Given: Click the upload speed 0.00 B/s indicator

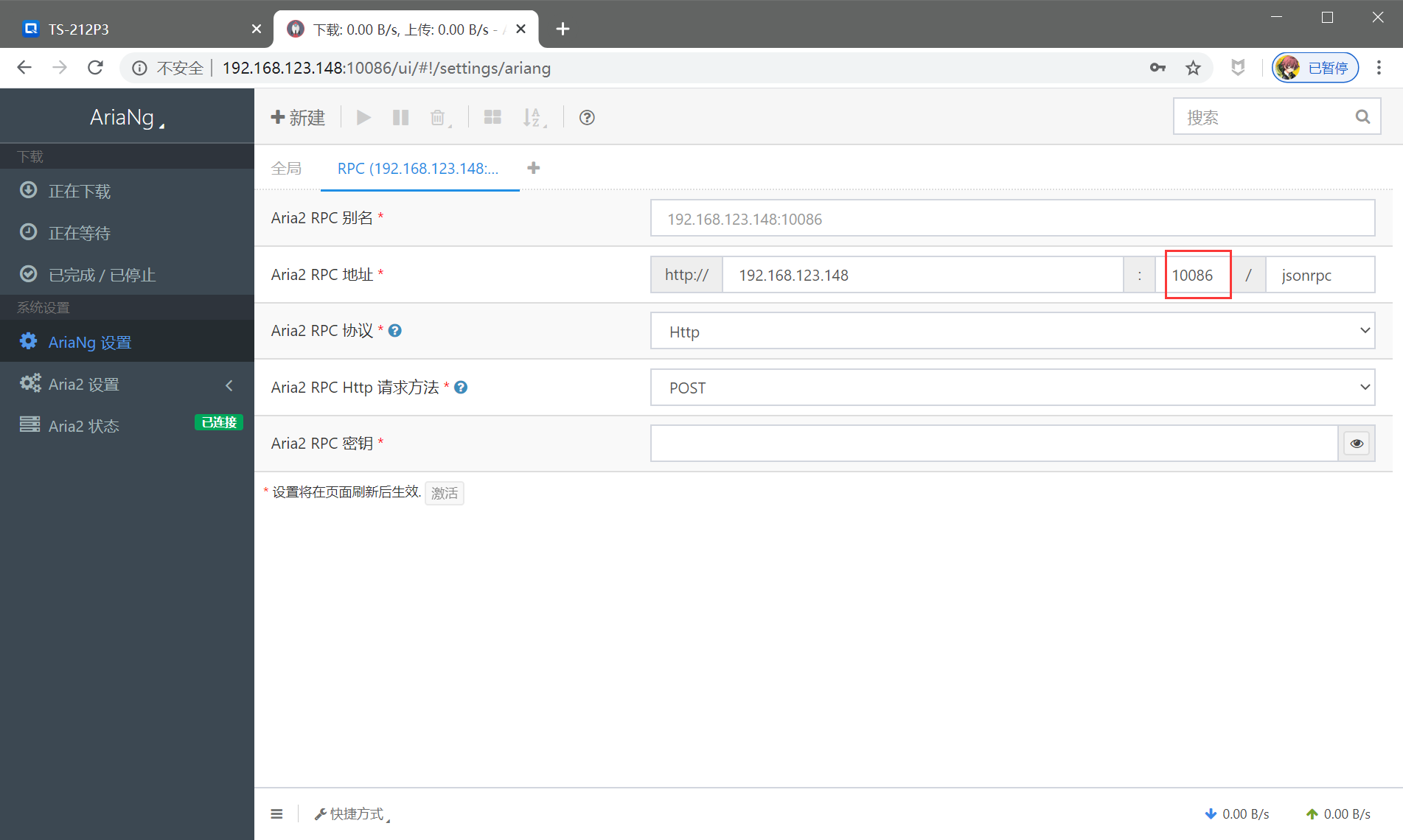Looking at the screenshot, I should coord(1337,814).
